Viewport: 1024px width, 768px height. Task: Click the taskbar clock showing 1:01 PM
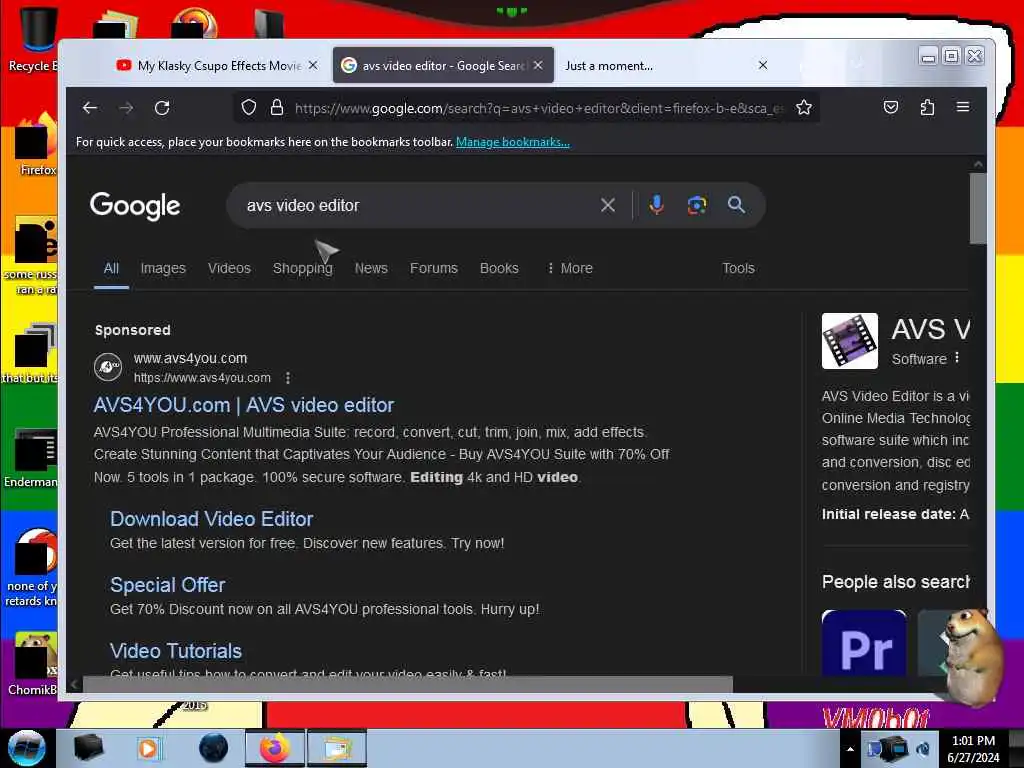click(x=973, y=749)
